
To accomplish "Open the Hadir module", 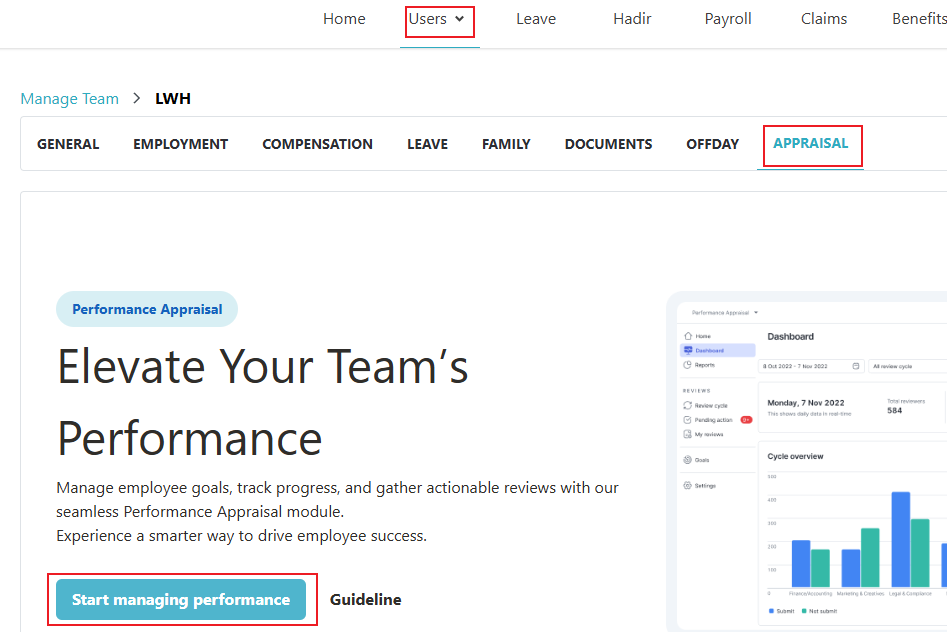I will [x=632, y=19].
